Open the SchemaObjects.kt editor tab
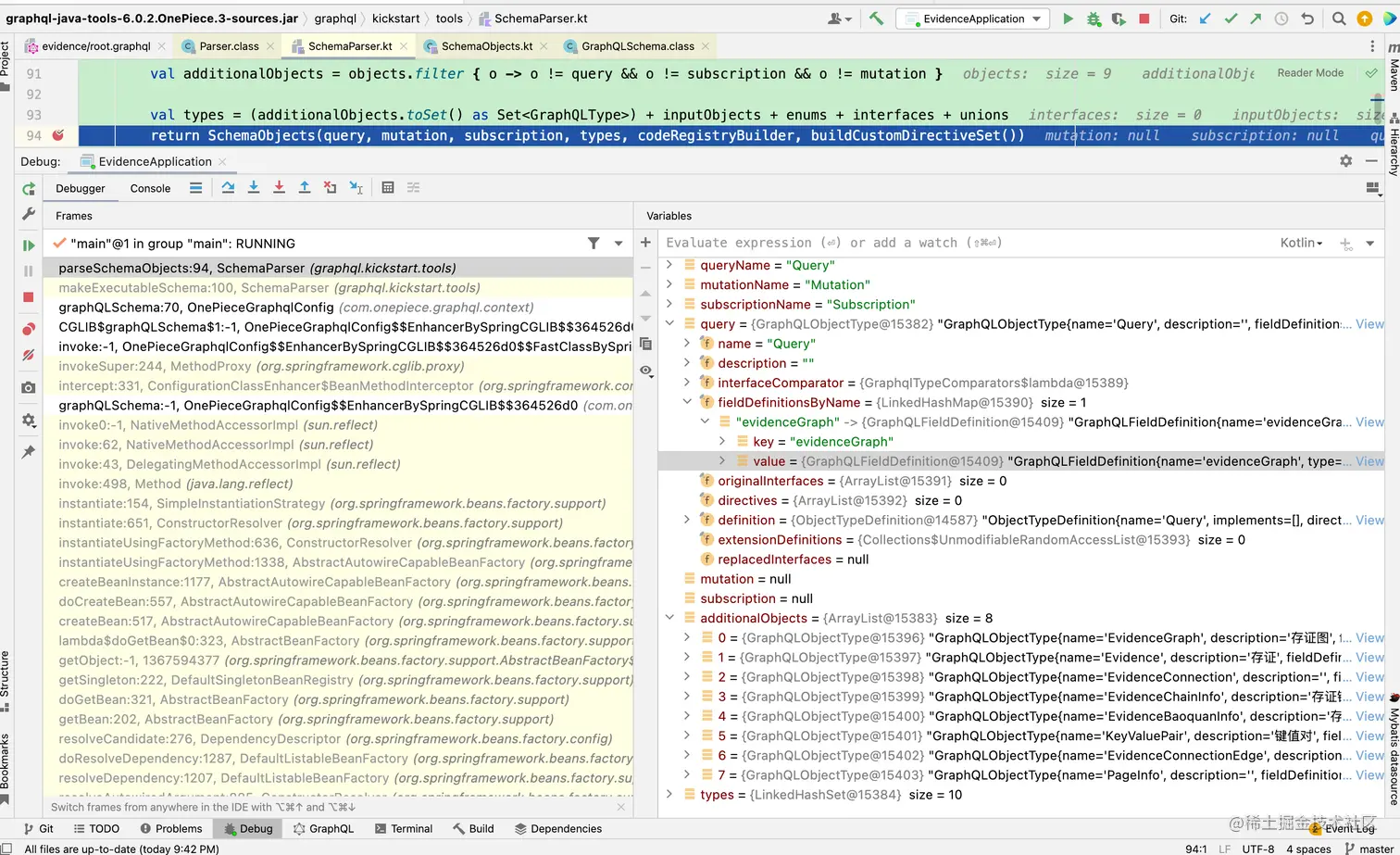 click(486, 46)
